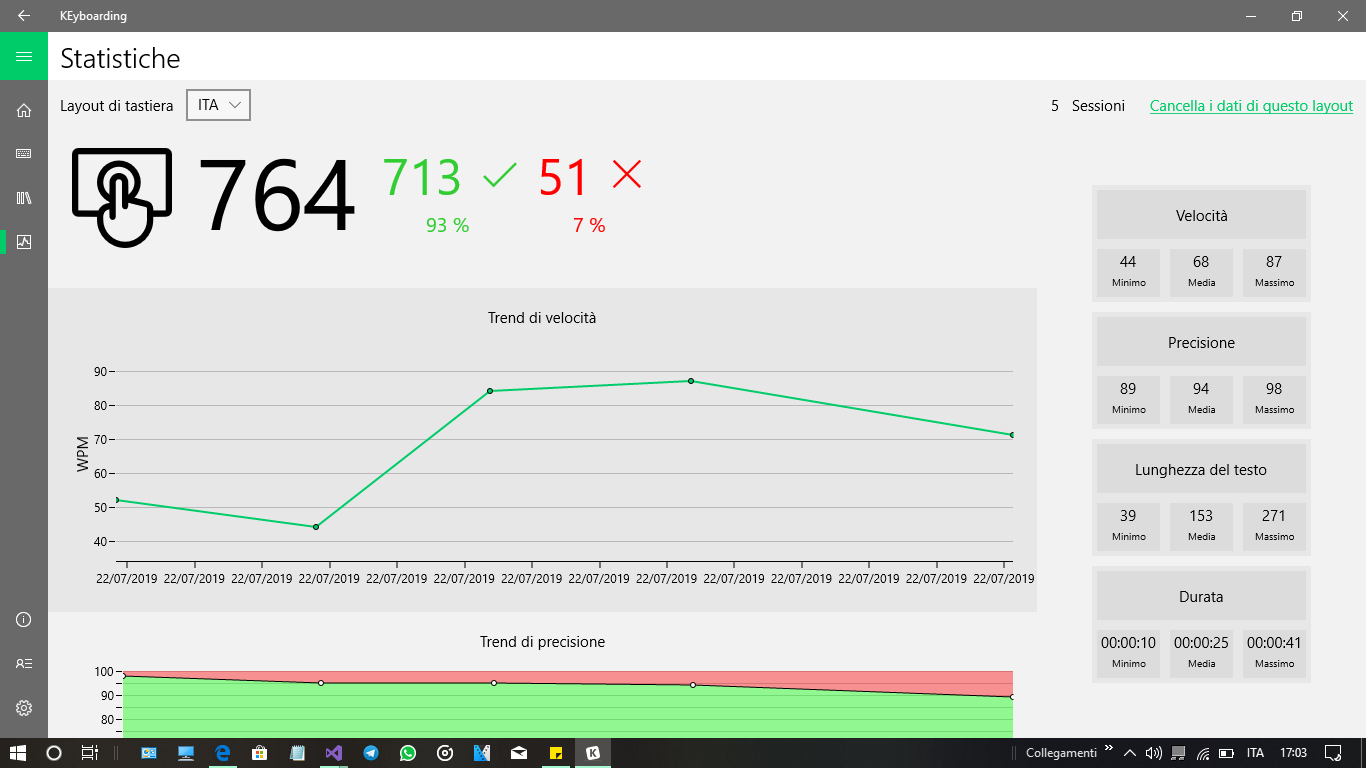Click the user profile icon in sidebar

click(x=23, y=663)
